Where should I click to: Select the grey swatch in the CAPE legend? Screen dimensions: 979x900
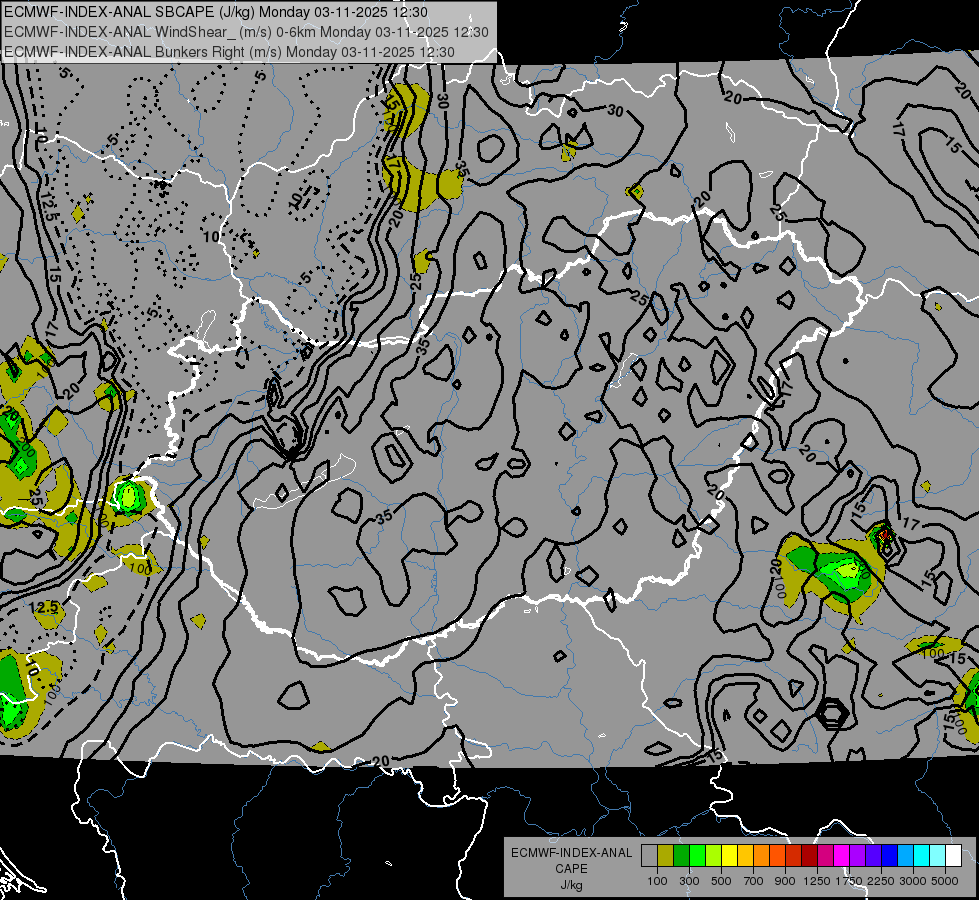(649, 856)
